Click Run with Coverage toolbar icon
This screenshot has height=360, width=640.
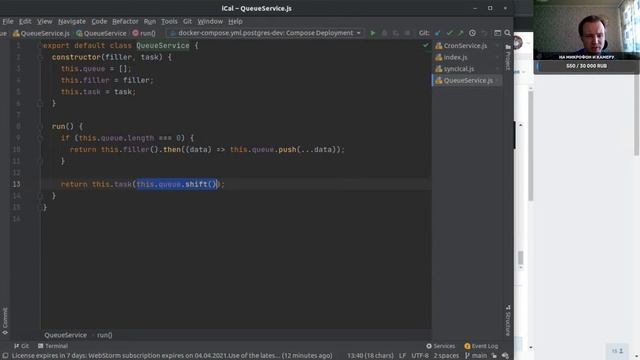tap(396, 33)
